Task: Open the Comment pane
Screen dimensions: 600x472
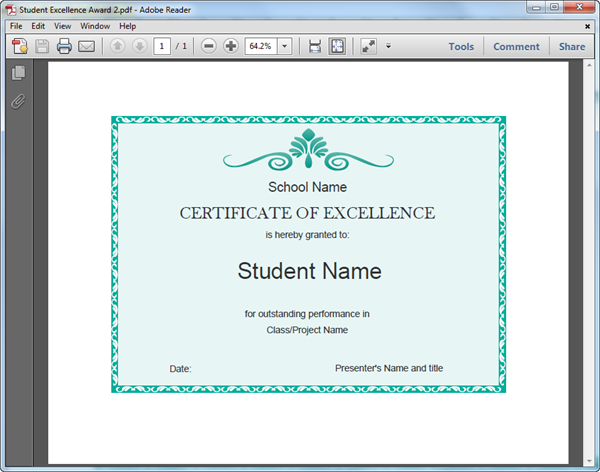Action: click(516, 46)
